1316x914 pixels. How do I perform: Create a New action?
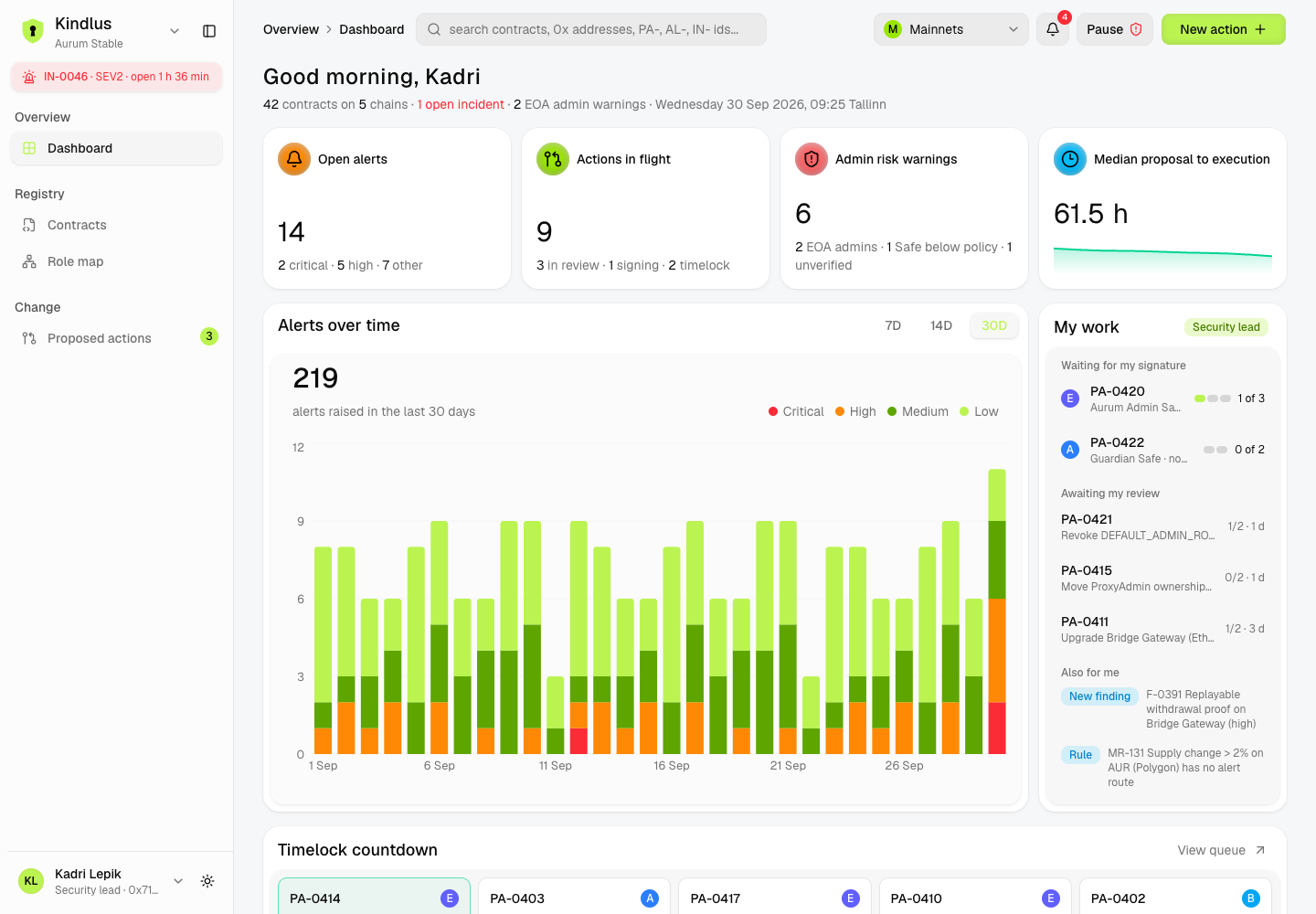[1223, 29]
